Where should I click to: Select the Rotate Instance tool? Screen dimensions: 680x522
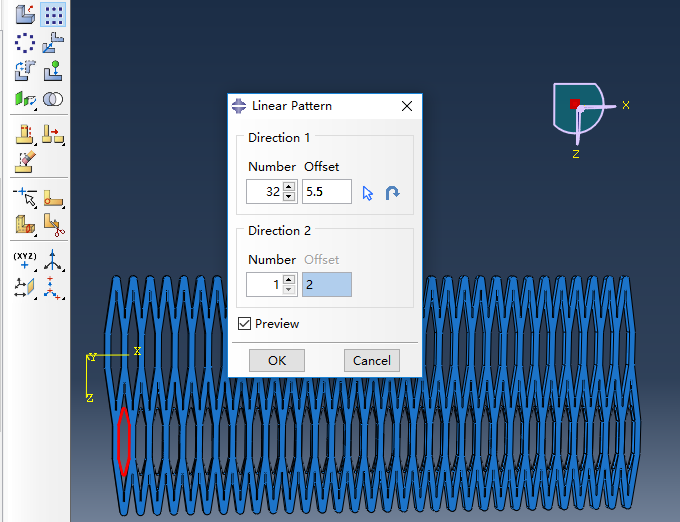(25, 71)
